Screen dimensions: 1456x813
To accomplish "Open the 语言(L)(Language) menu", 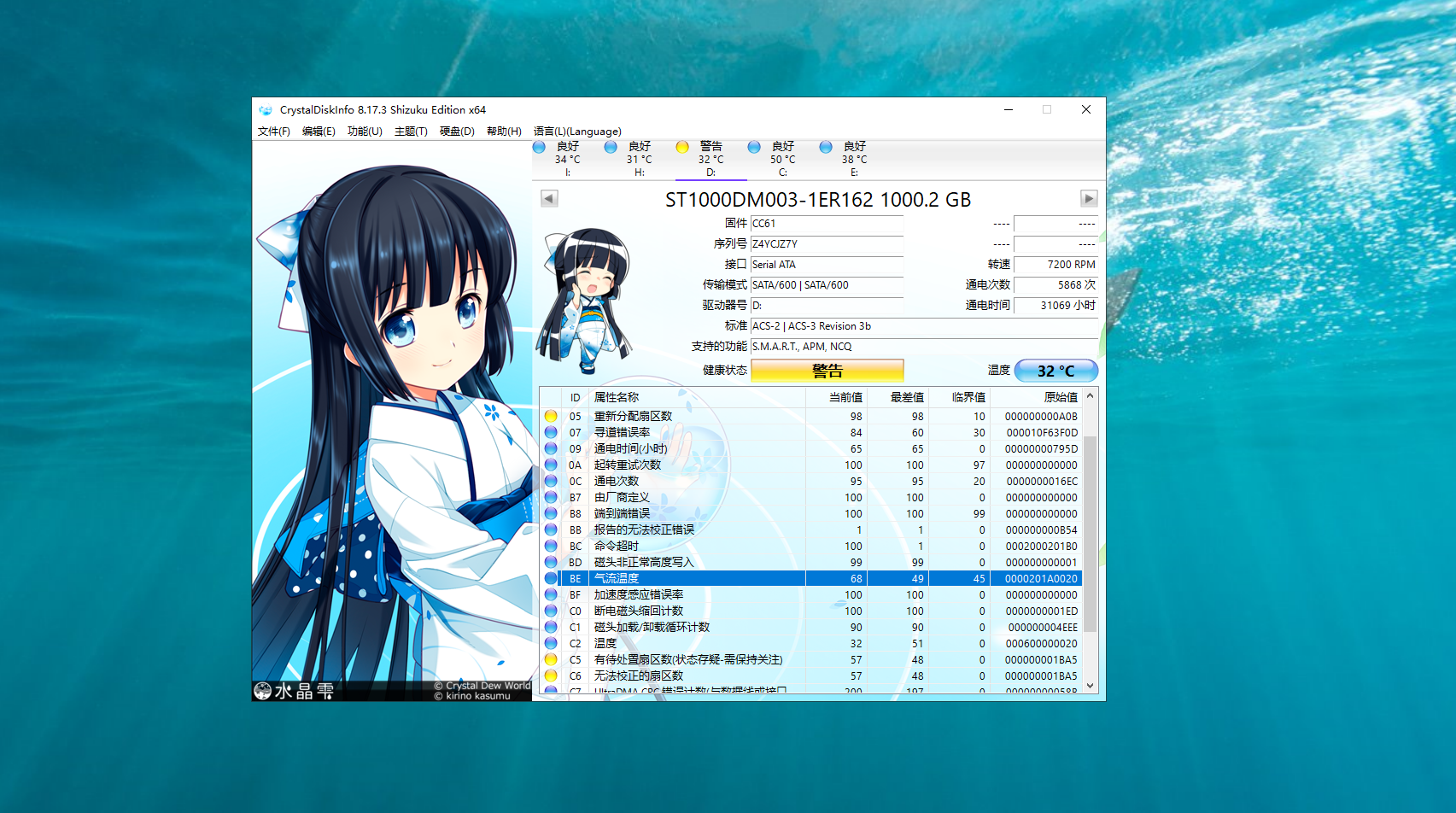I will (x=577, y=132).
